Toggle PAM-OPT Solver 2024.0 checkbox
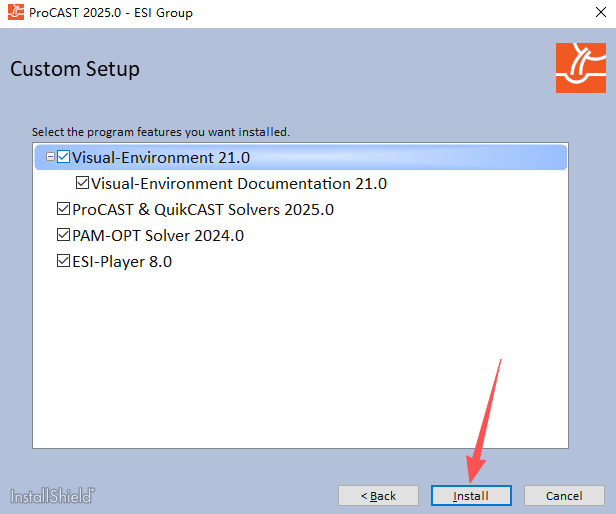616x514 pixels. [x=63, y=235]
